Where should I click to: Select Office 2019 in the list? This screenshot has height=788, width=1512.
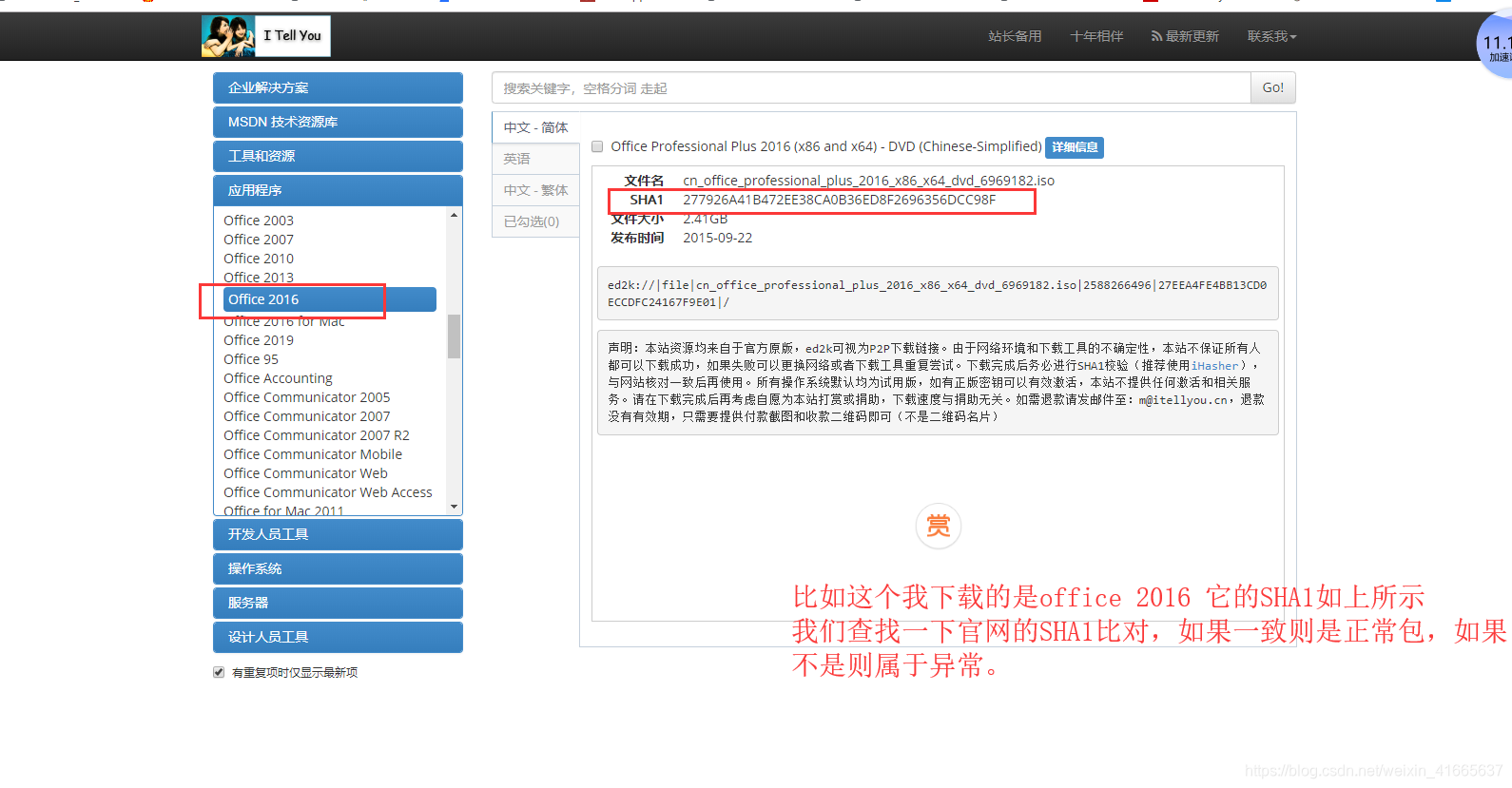[x=259, y=340]
